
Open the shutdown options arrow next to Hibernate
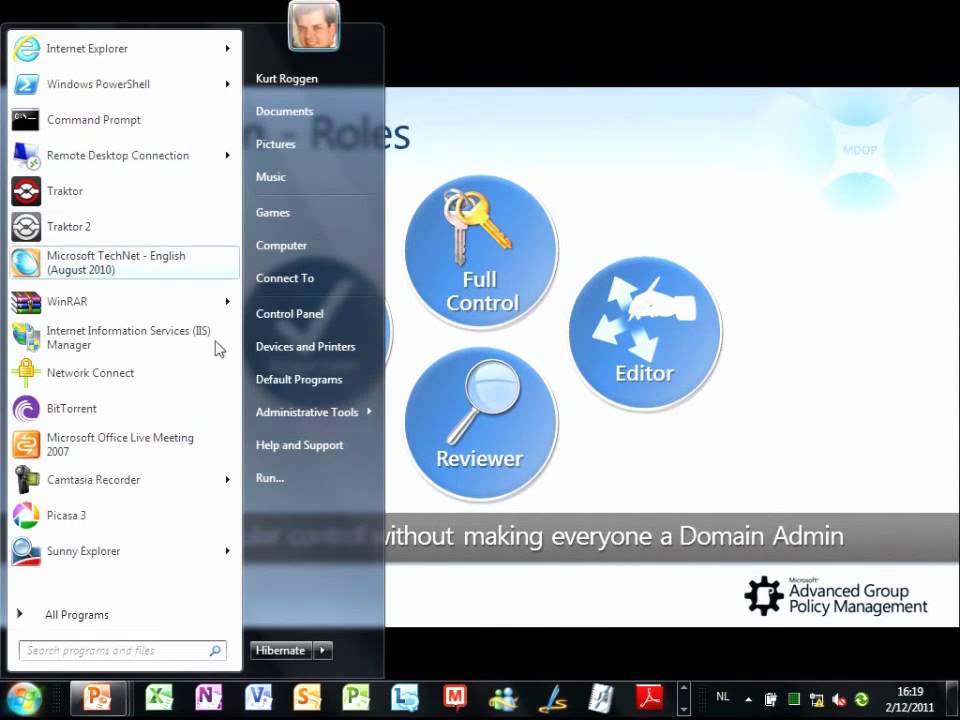[323, 650]
